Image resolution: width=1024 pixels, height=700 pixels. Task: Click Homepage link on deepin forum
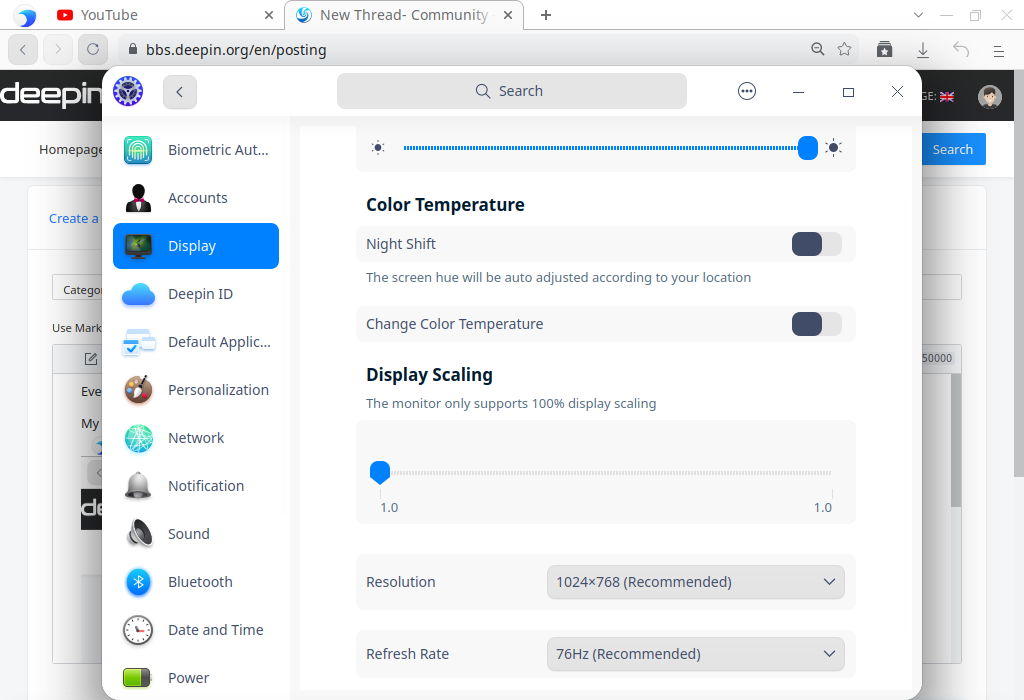click(x=71, y=150)
